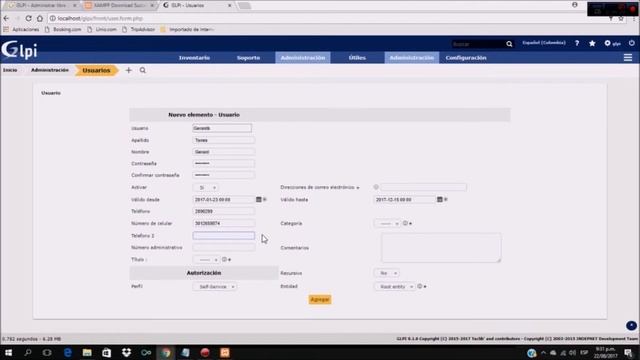This screenshot has width=640, height=360.
Task: Click the Usuario field
Action: click(222, 128)
